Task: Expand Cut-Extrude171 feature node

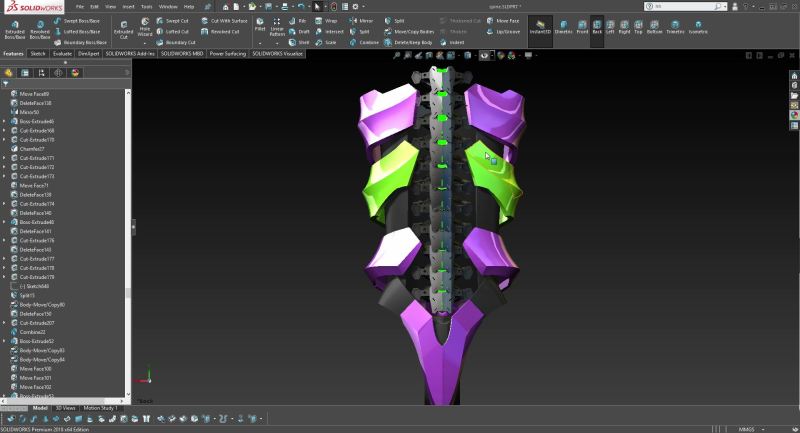Action: click(x=5, y=158)
